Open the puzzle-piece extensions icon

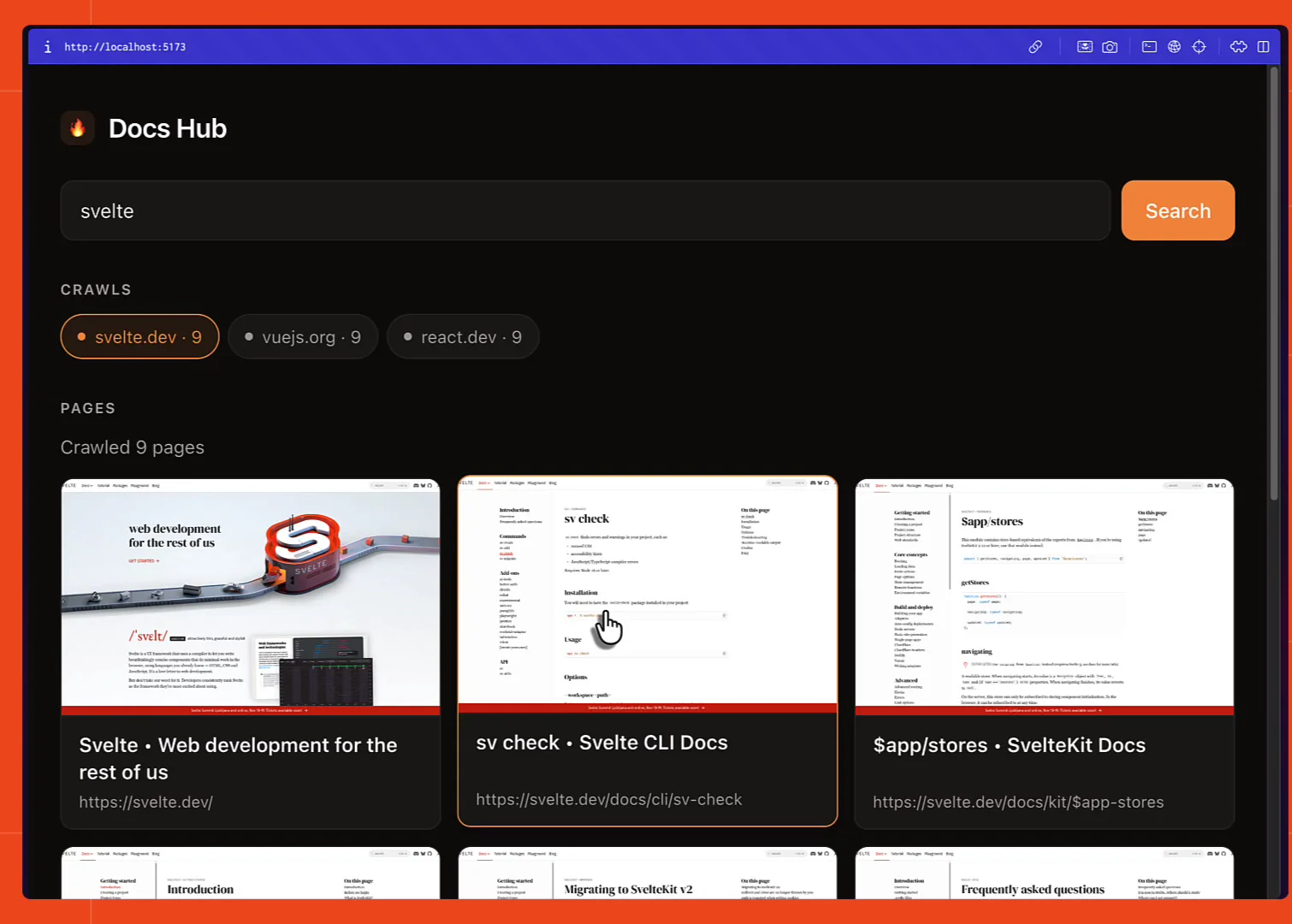1238,47
